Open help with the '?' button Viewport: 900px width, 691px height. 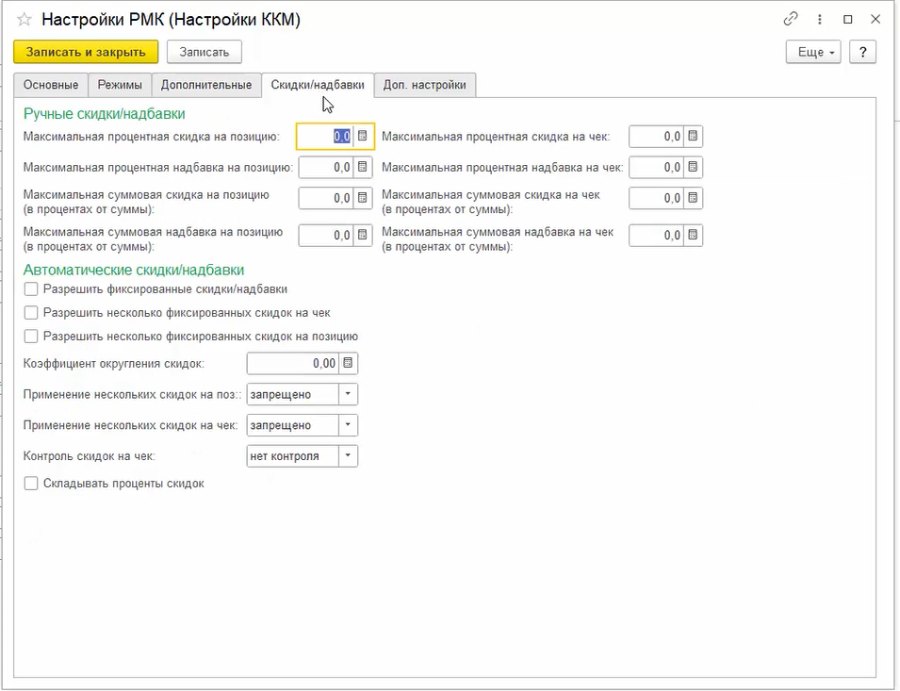click(x=862, y=52)
